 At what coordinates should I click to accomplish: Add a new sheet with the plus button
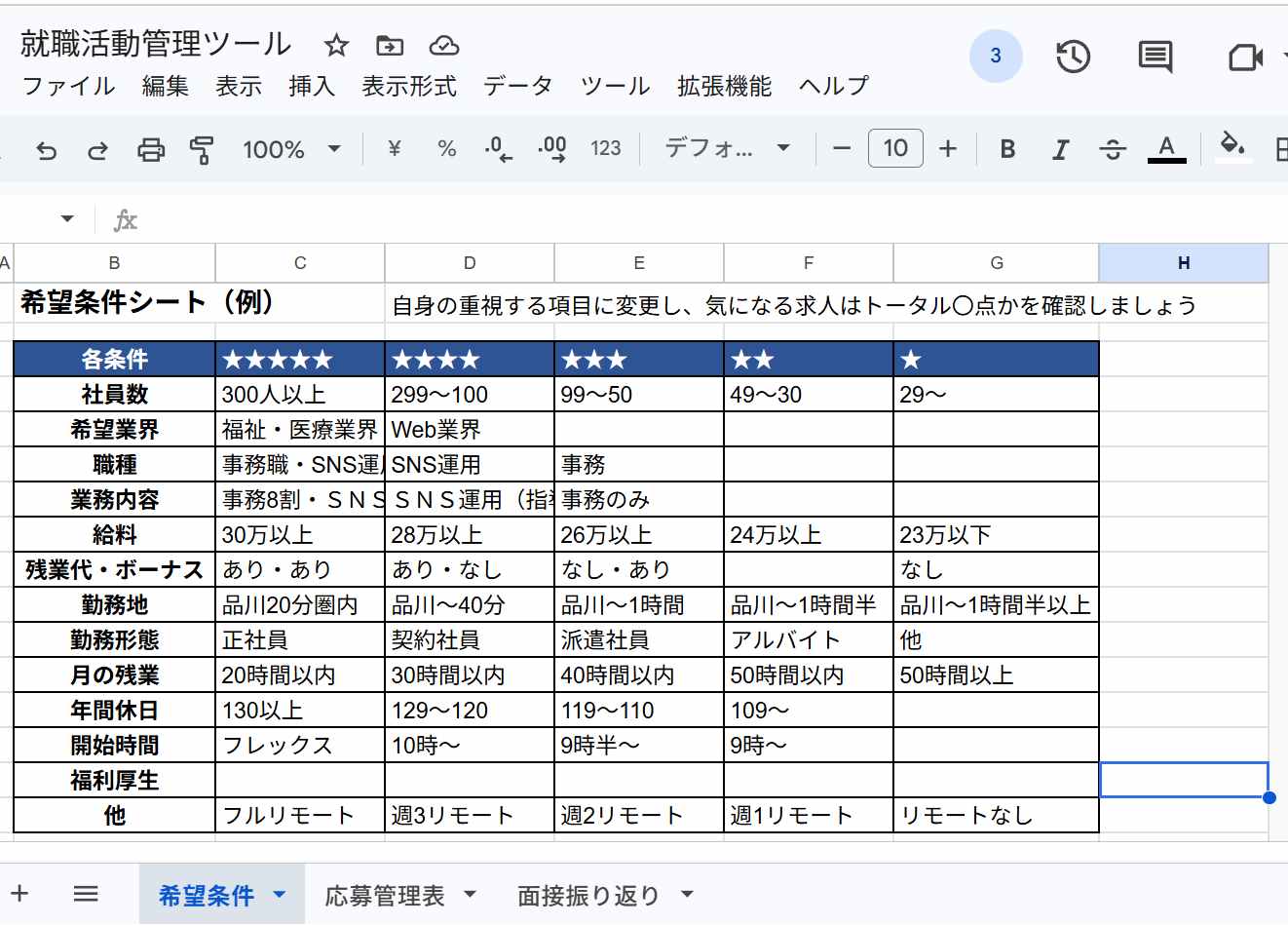21,893
